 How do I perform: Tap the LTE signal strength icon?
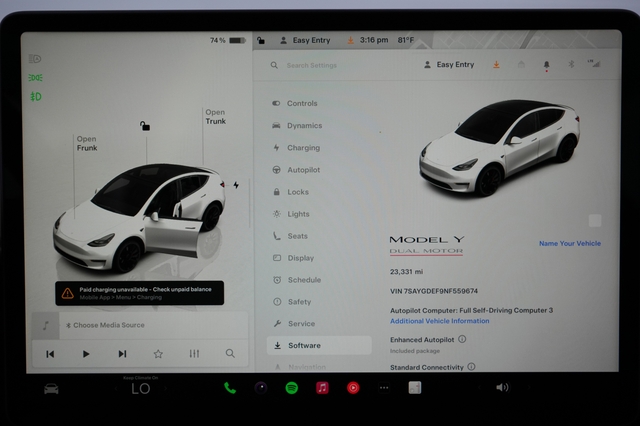tap(594, 63)
